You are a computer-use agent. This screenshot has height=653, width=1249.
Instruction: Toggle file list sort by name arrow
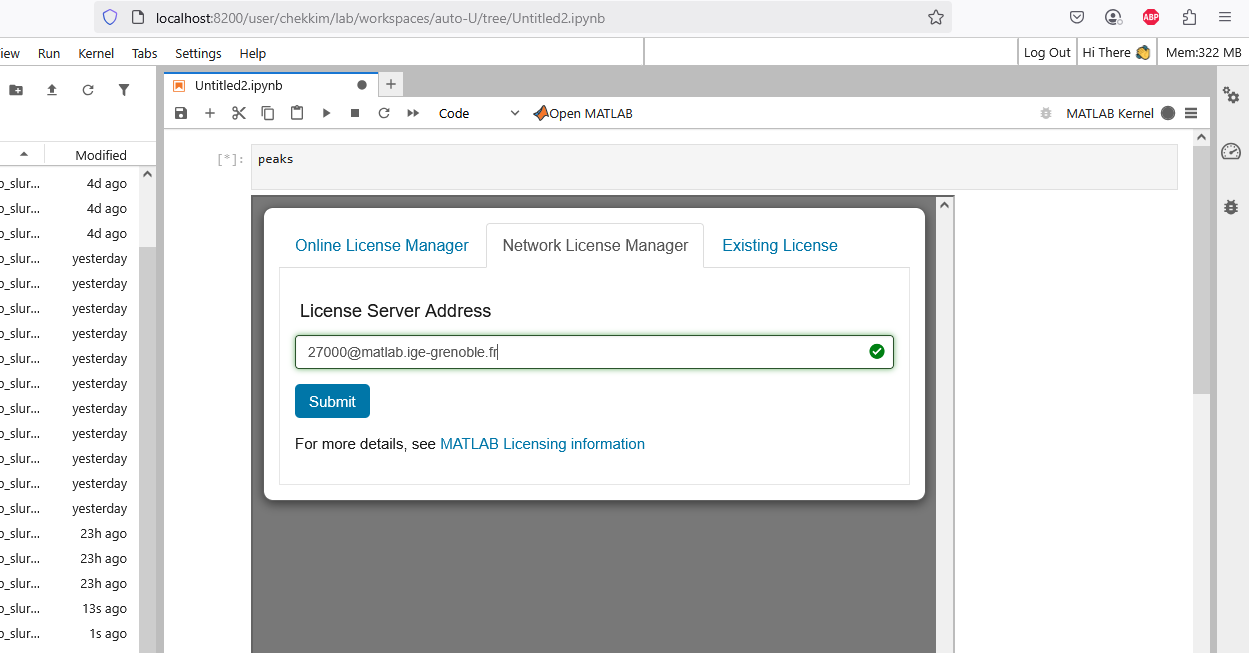24,154
